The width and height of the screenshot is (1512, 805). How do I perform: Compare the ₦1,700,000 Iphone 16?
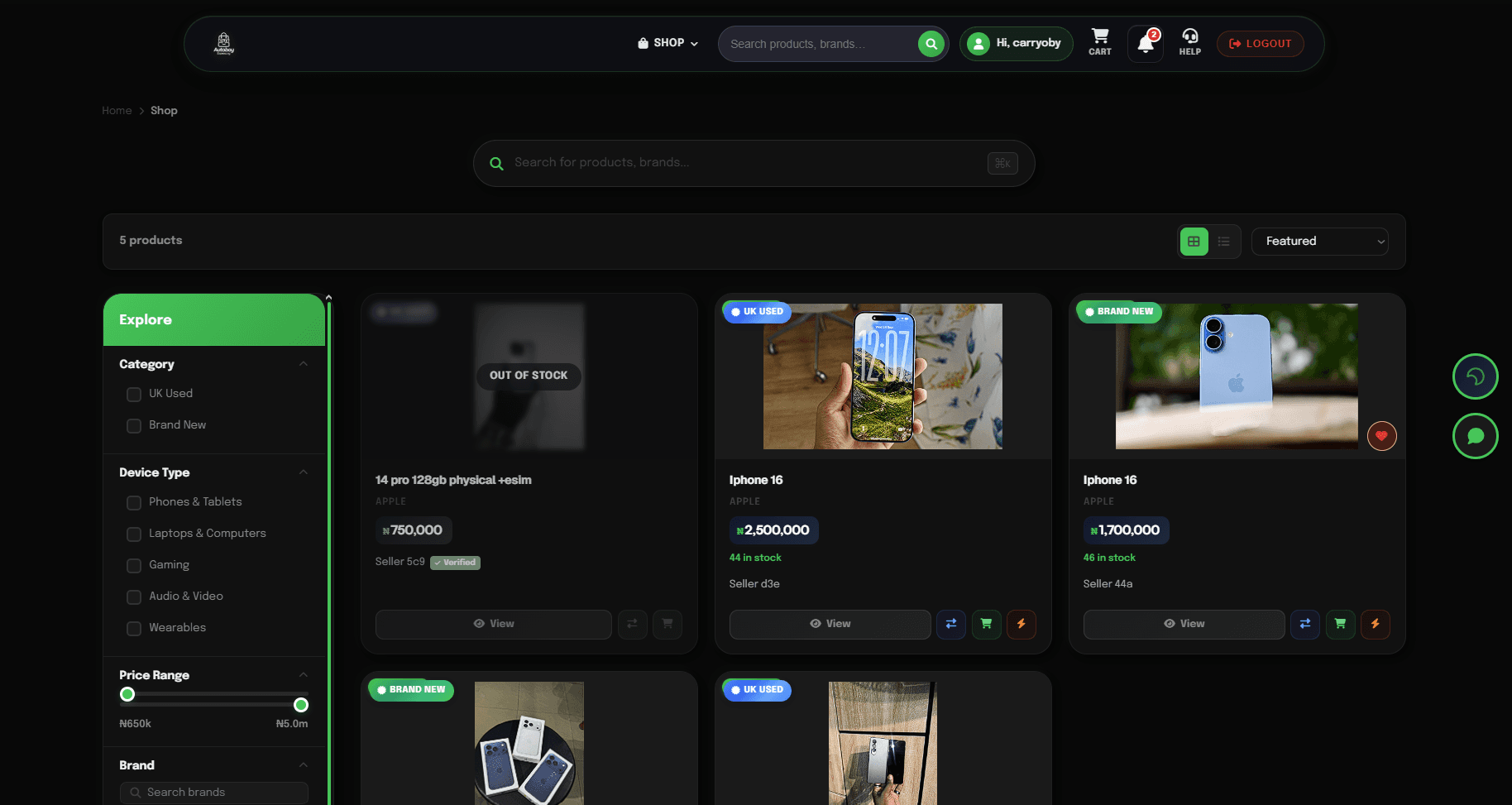point(1305,624)
